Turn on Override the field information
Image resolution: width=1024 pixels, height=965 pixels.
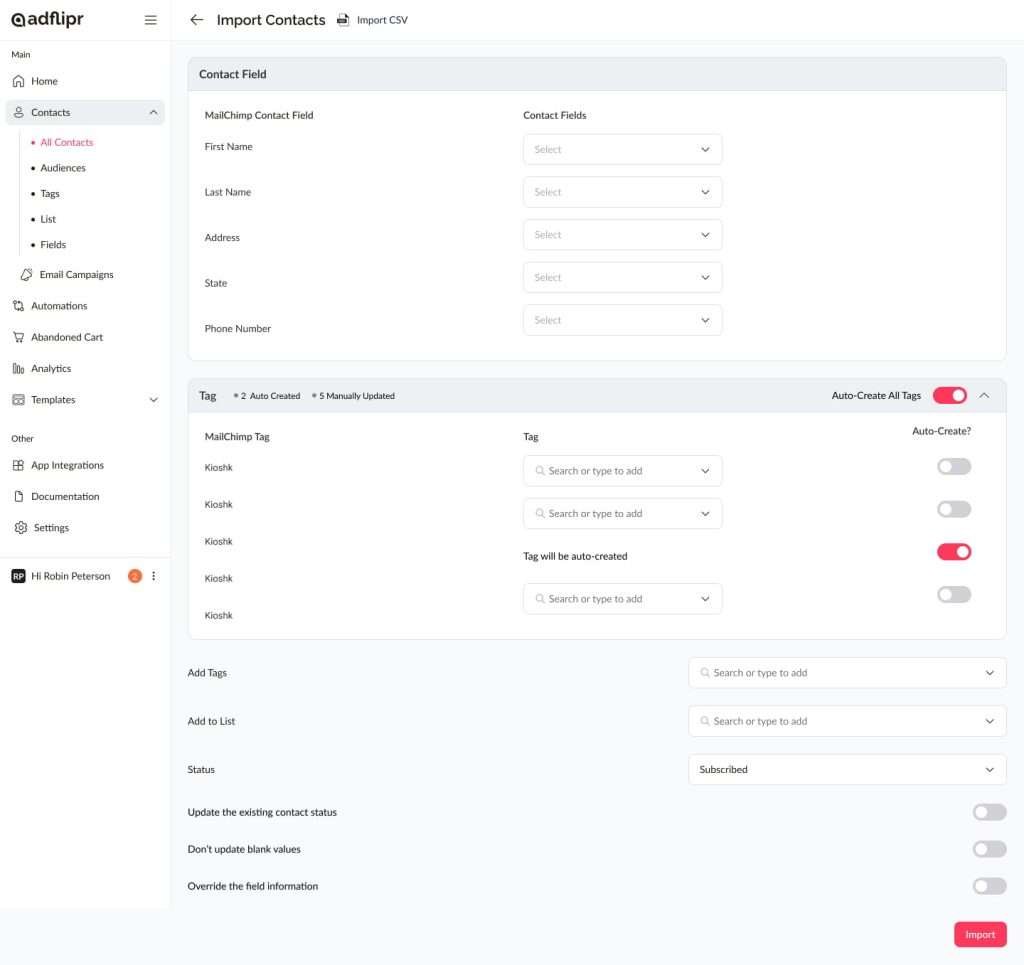[989, 886]
